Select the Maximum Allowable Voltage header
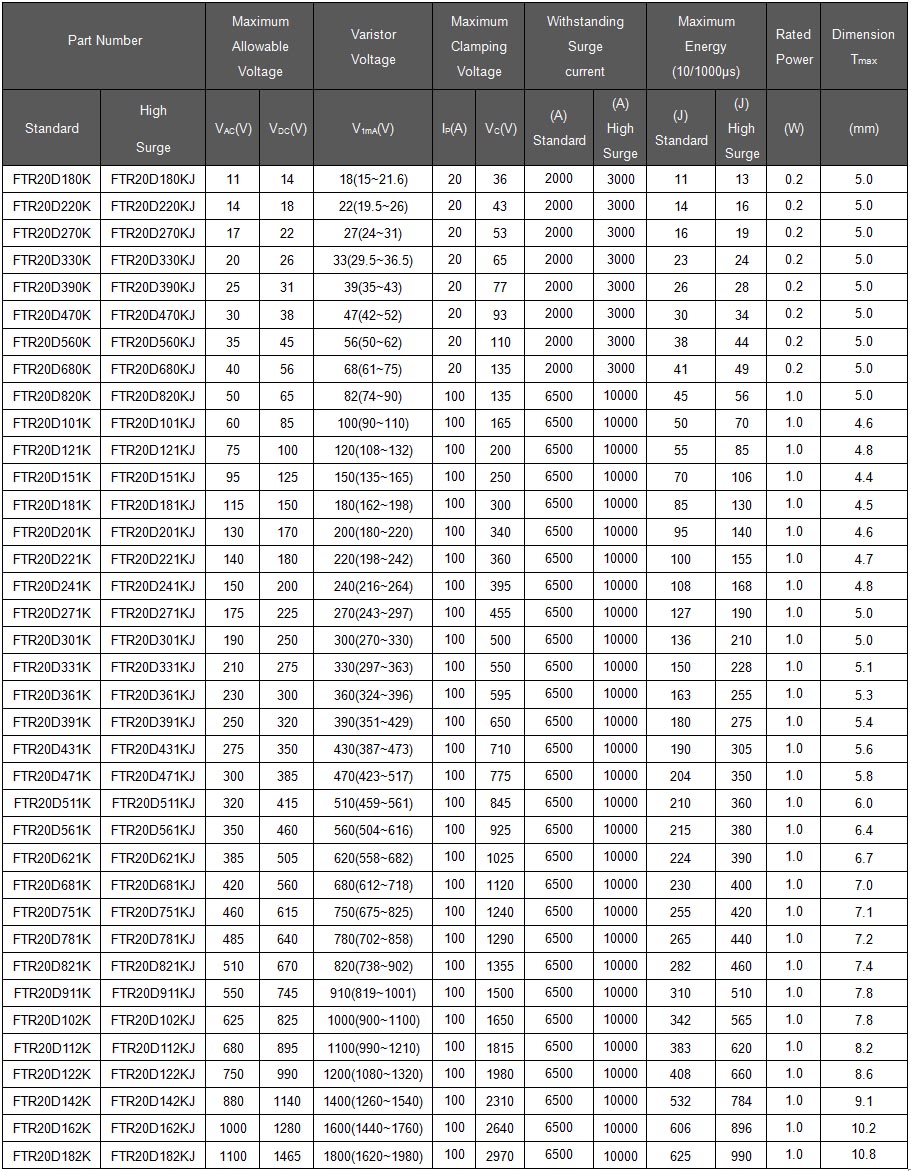911x1171 pixels. (260, 46)
